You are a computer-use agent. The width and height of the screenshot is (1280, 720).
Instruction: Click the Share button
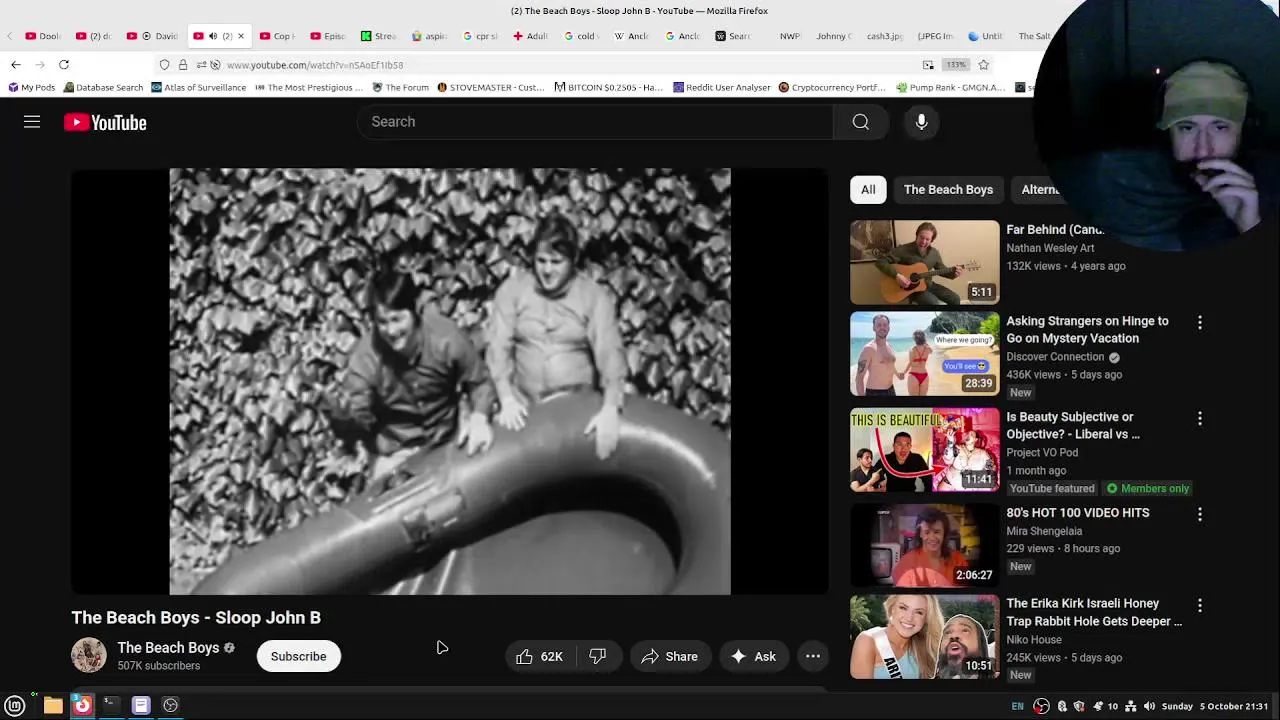point(669,656)
